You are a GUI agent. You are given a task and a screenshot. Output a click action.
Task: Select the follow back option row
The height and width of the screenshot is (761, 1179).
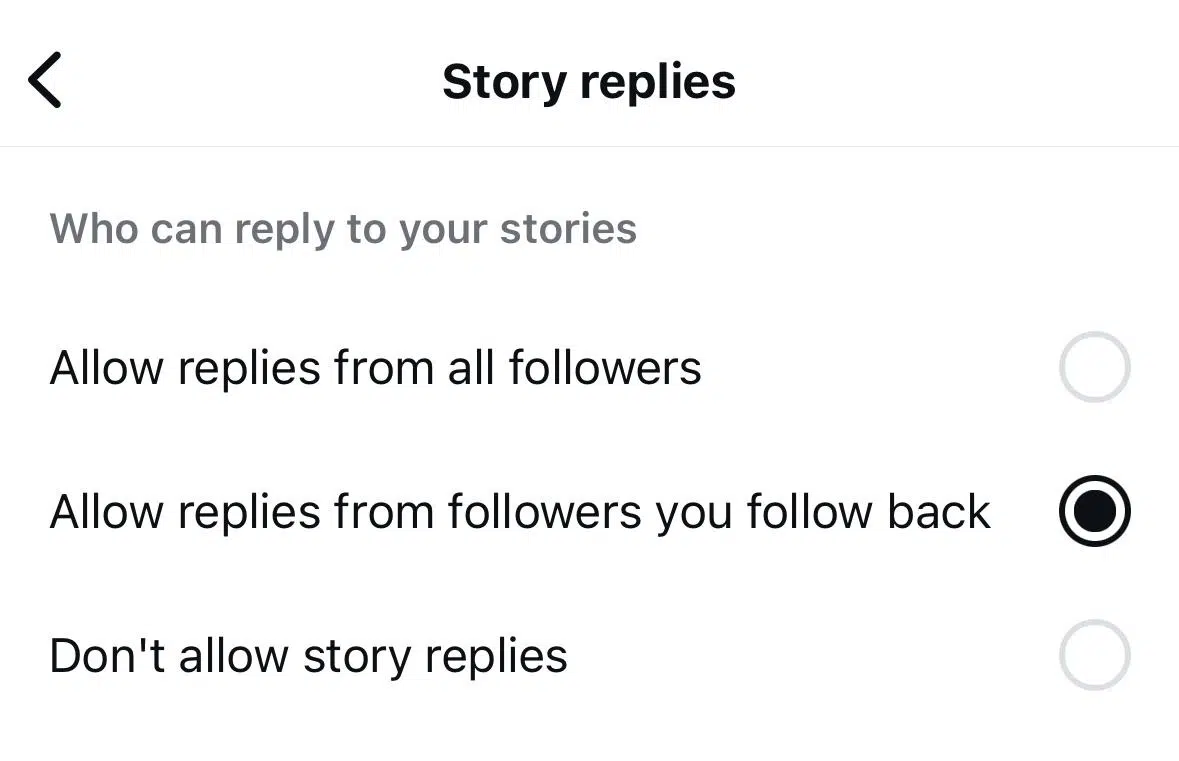pyautogui.click(x=518, y=511)
